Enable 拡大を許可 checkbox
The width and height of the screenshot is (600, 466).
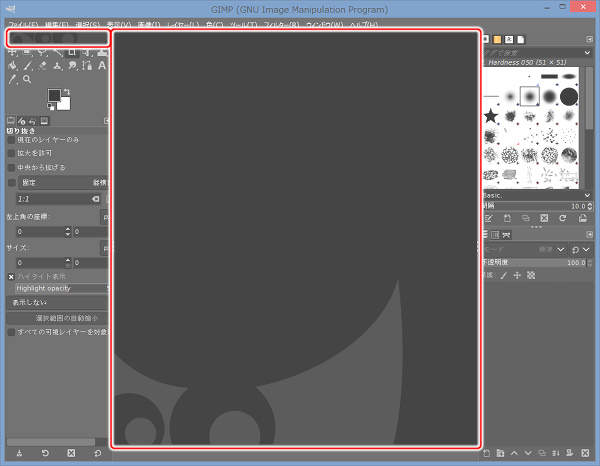point(12,153)
